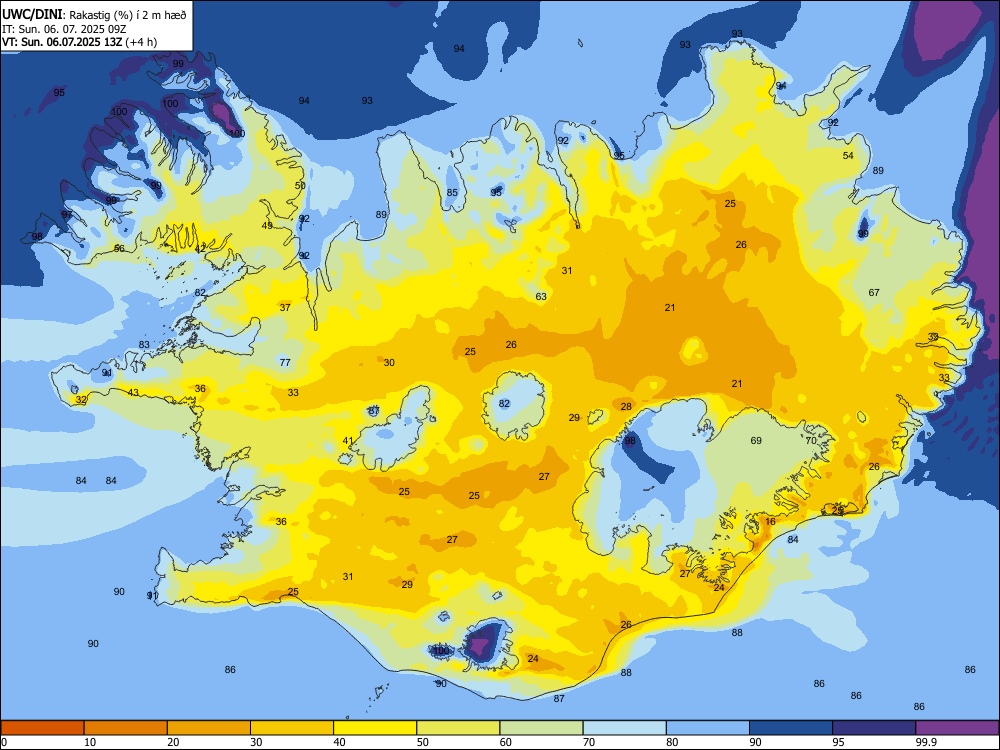Click the 77 value in western Iceland
The image size is (1000, 750).
click(285, 363)
